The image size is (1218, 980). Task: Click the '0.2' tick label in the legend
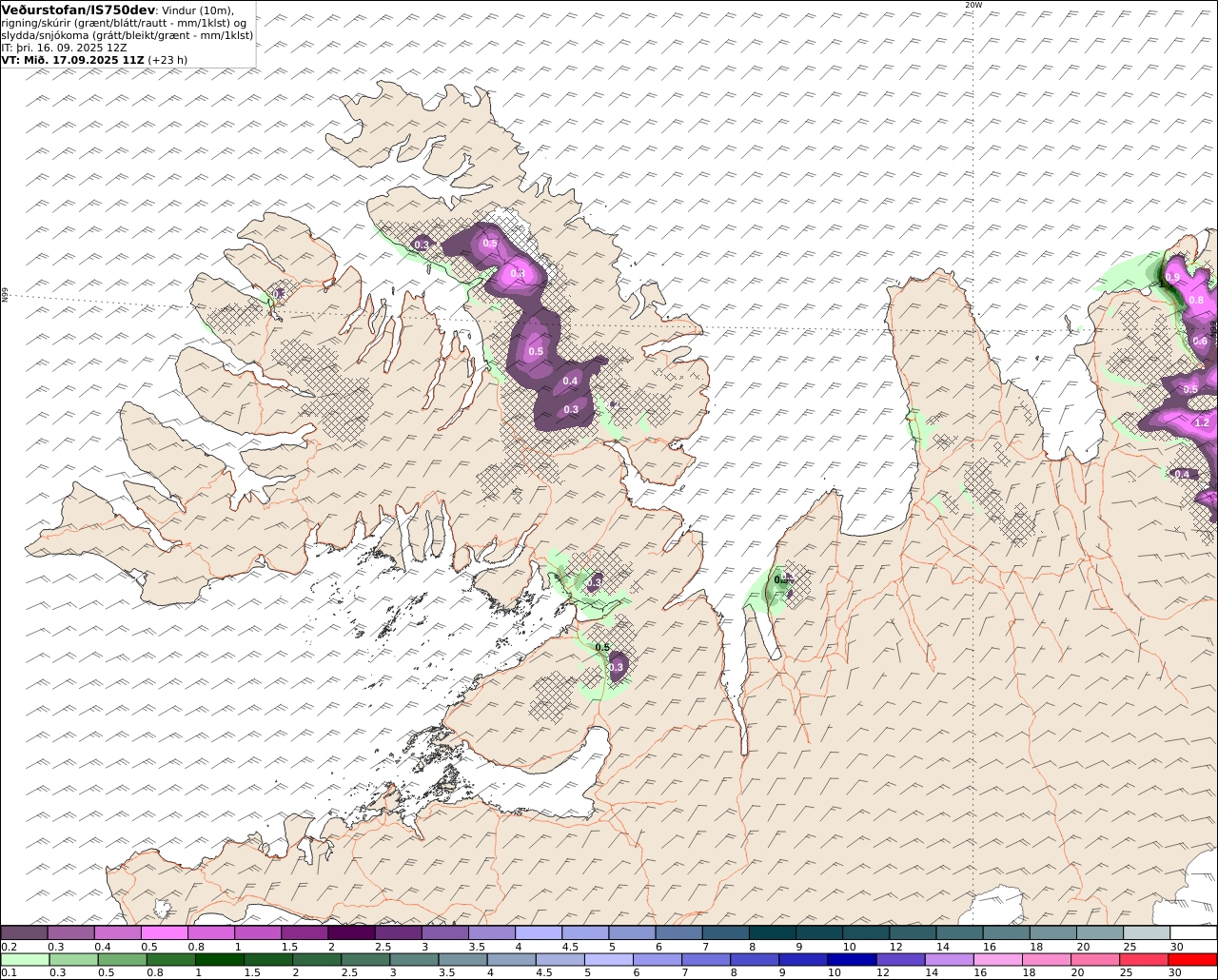pyautogui.click(x=9, y=947)
